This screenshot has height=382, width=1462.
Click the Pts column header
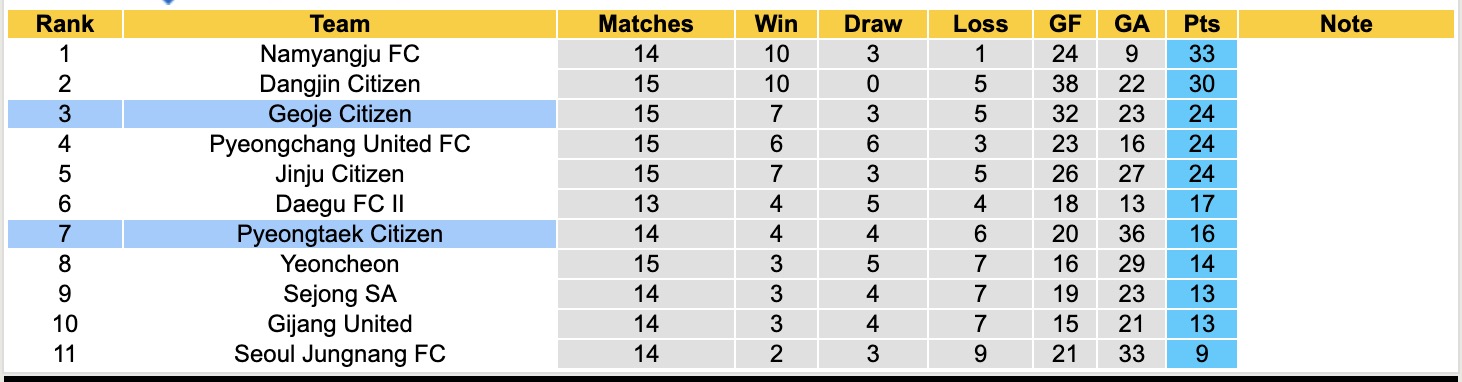pos(1201,24)
